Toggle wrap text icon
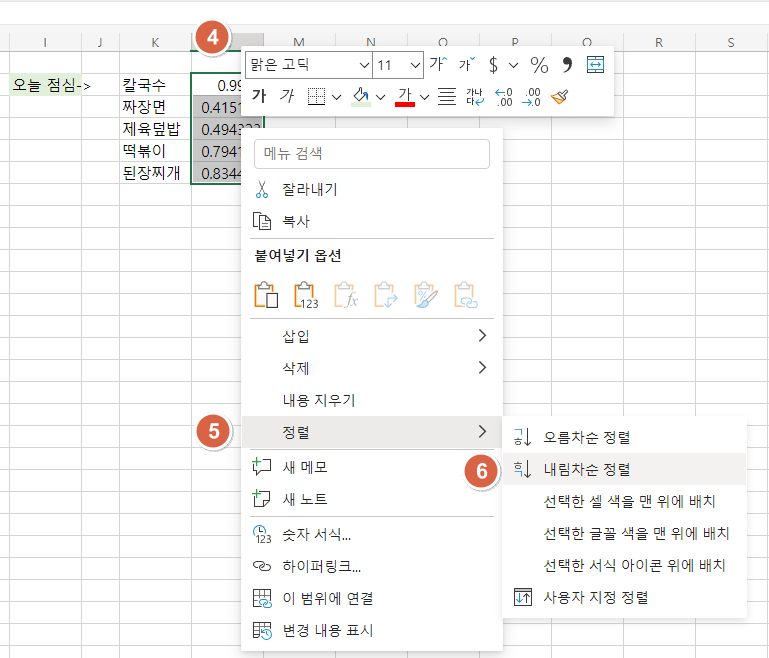This screenshot has width=769, height=658. click(x=475, y=97)
